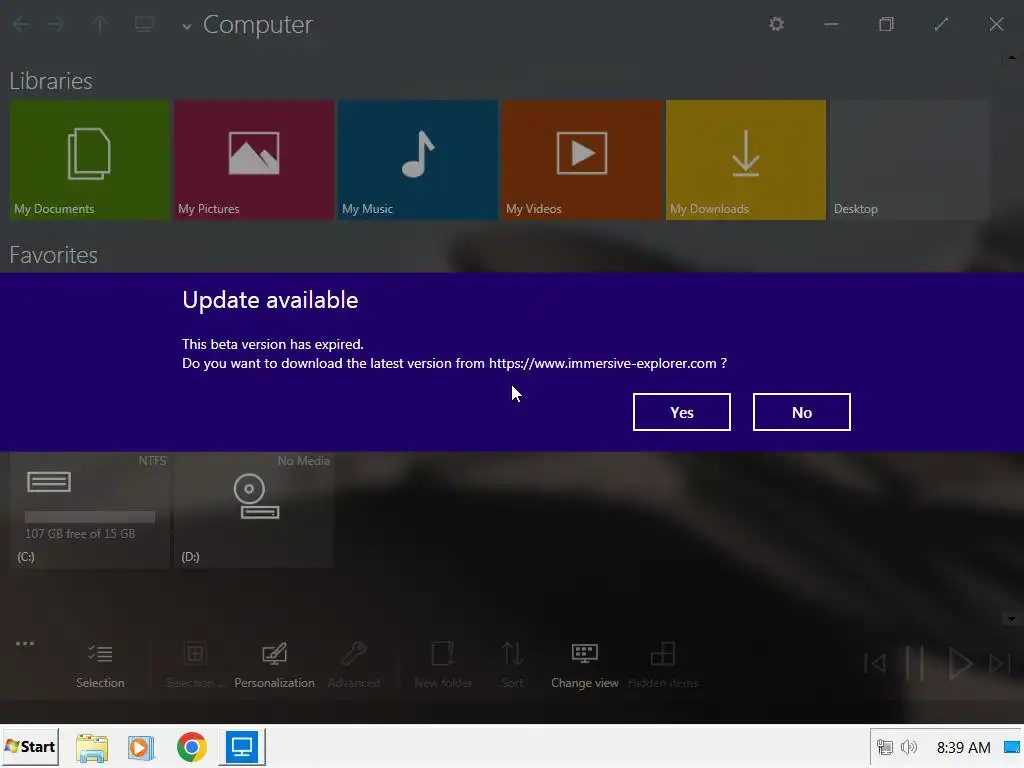Open the My Videos library tile
This screenshot has width=1024, height=768.
click(581, 160)
